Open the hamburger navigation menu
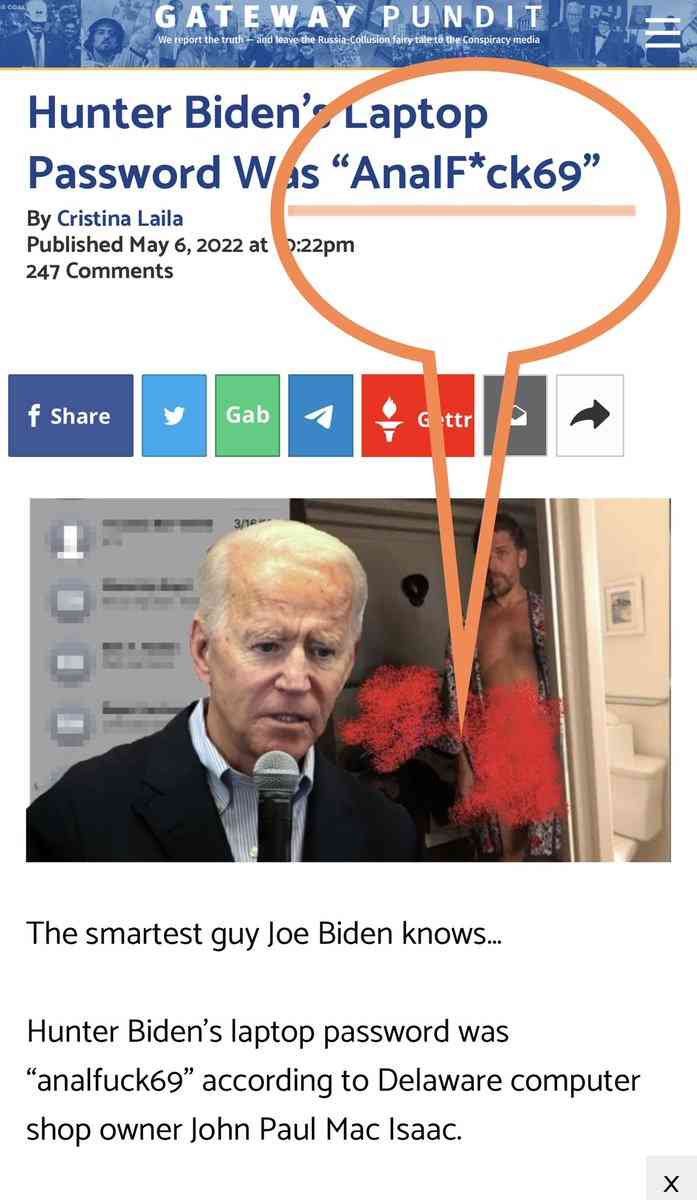Viewport: 697px width, 1200px height. click(662, 34)
